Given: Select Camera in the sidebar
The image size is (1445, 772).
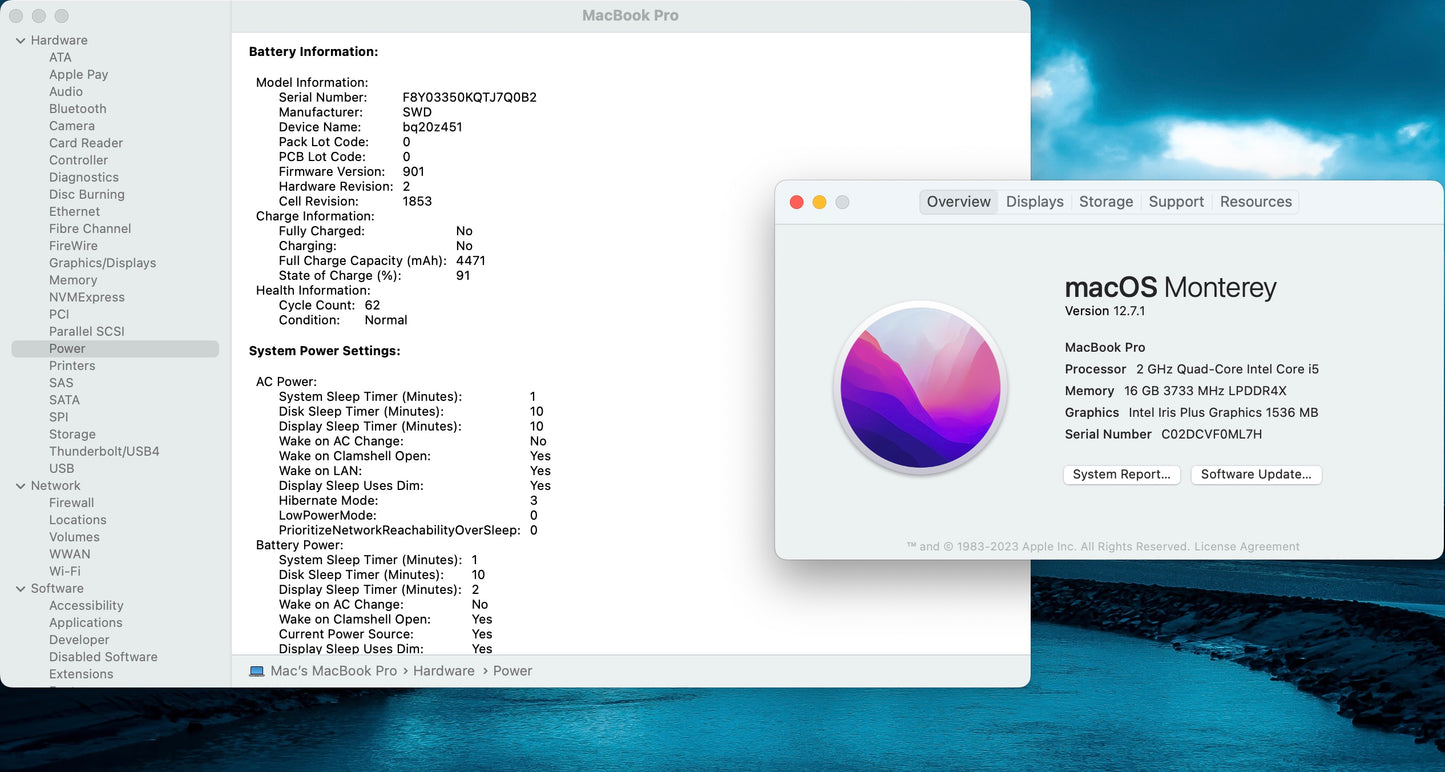Looking at the screenshot, I should [x=72, y=126].
